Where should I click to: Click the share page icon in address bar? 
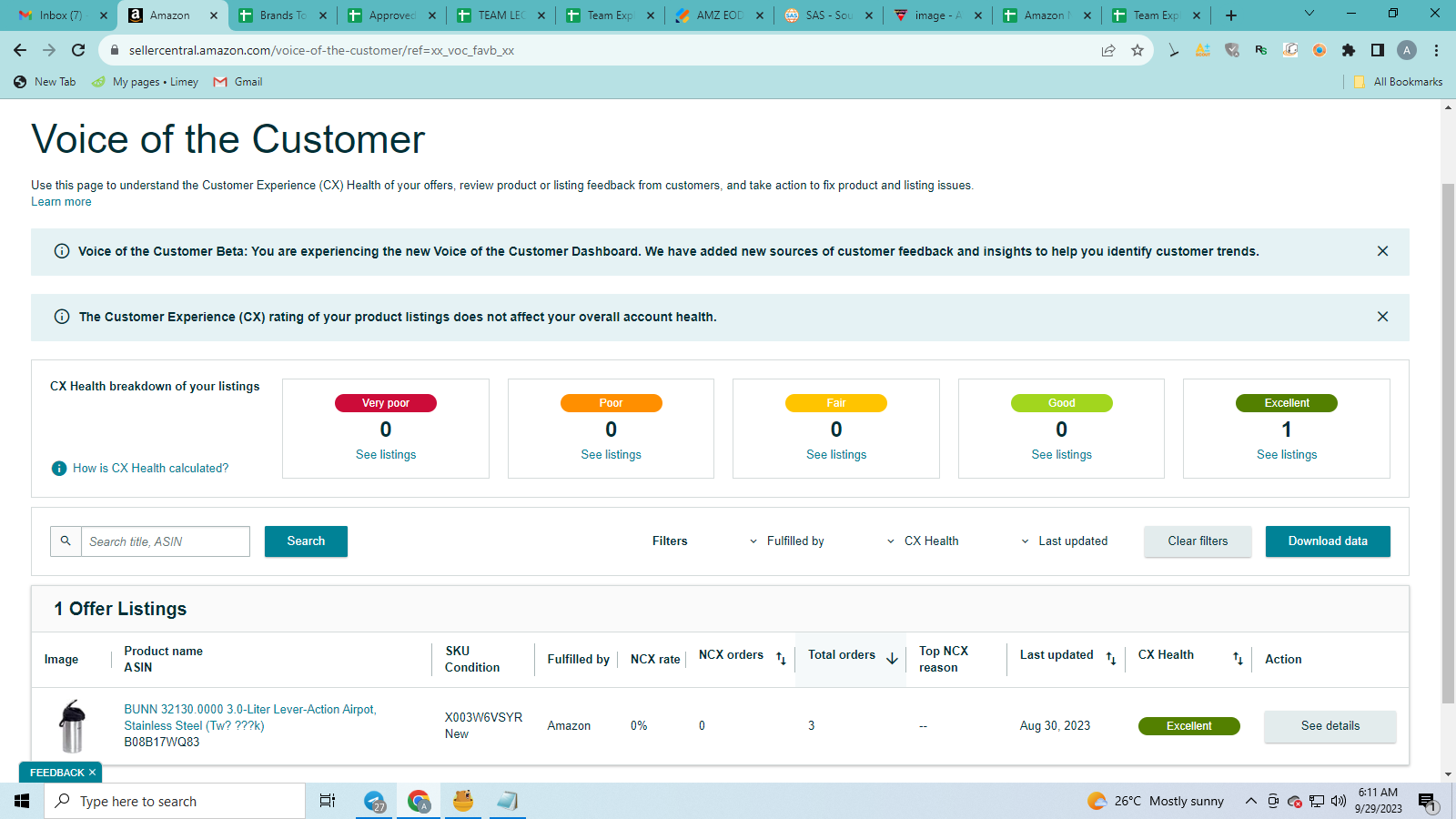(x=1108, y=50)
